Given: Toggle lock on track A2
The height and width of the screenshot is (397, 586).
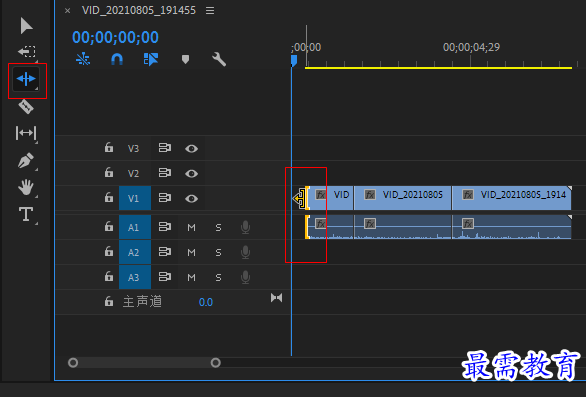Looking at the screenshot, I should coord(109,251).
